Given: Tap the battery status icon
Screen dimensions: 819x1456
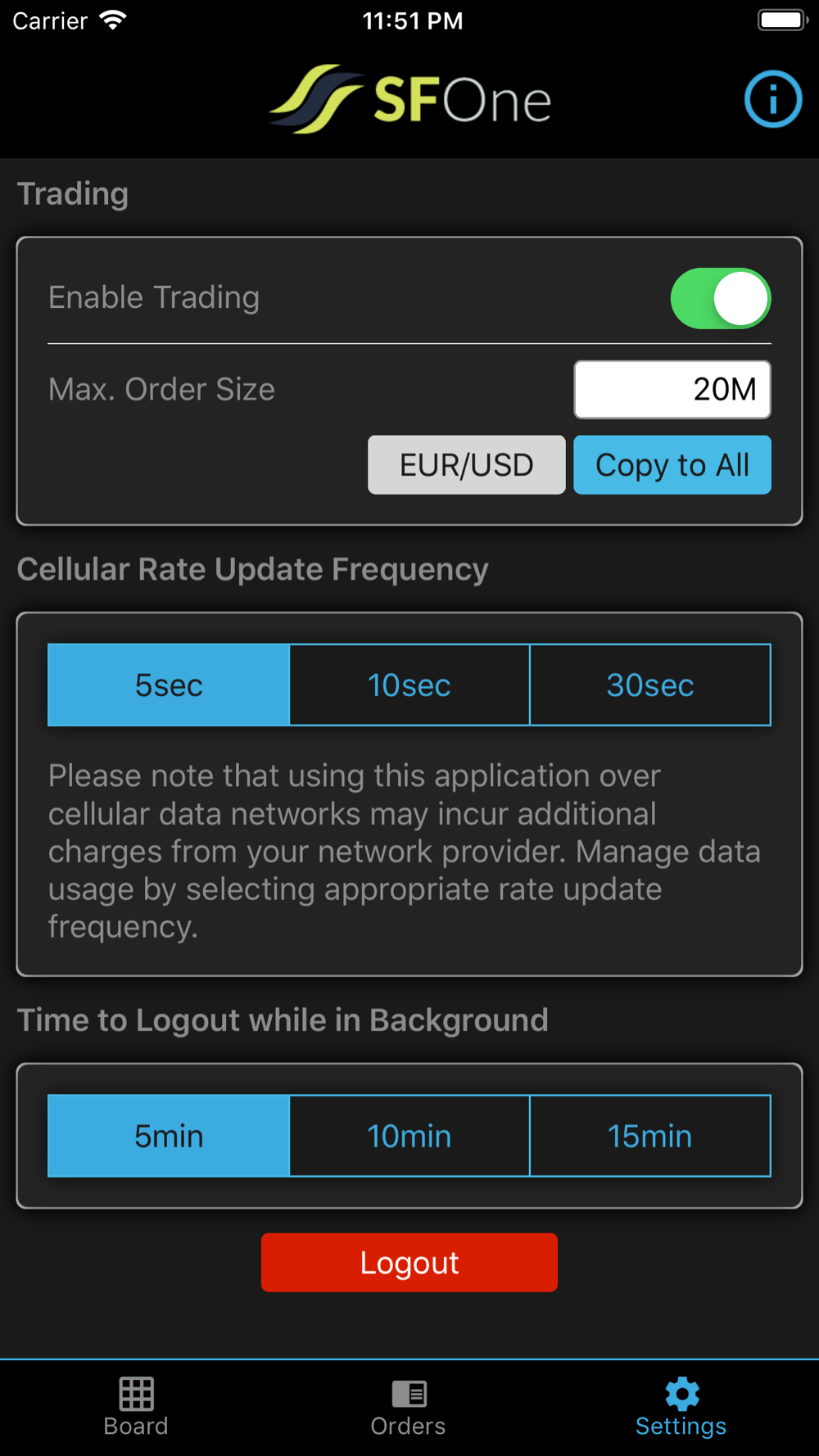Looking at the screenshot, I should point(782,20).
